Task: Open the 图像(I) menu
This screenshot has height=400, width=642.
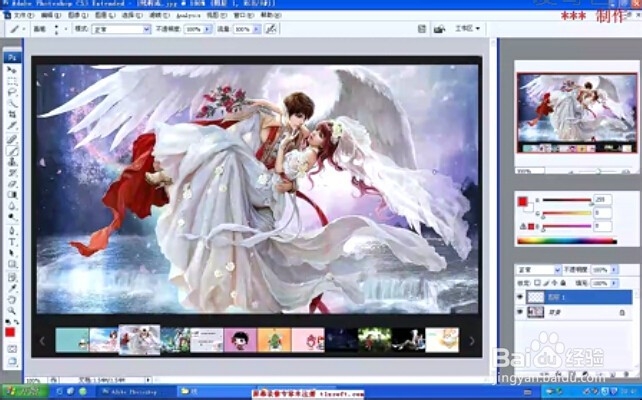Action: tap(78, 15)
